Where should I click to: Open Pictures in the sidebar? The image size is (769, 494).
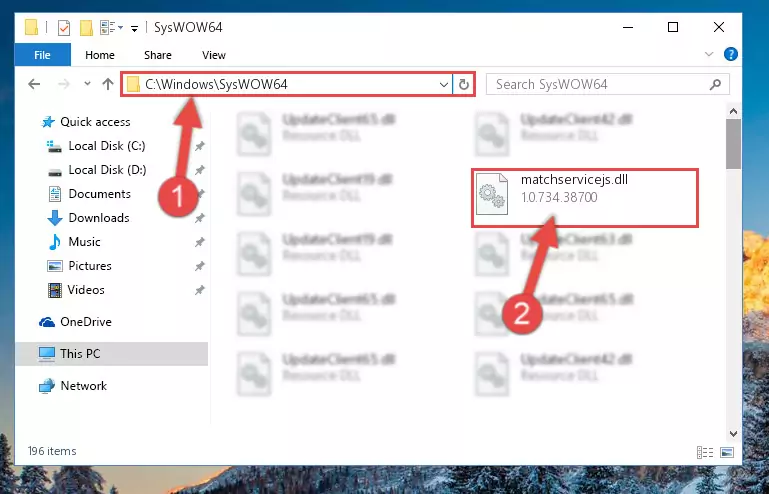[90, 266]
